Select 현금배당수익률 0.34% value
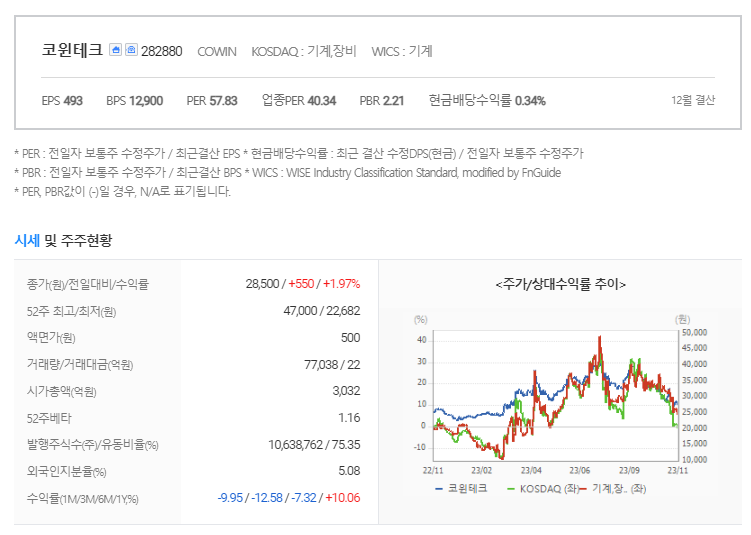Image resolution: width=751 pixels, height=535 pixels. click(x=530, y=101)
